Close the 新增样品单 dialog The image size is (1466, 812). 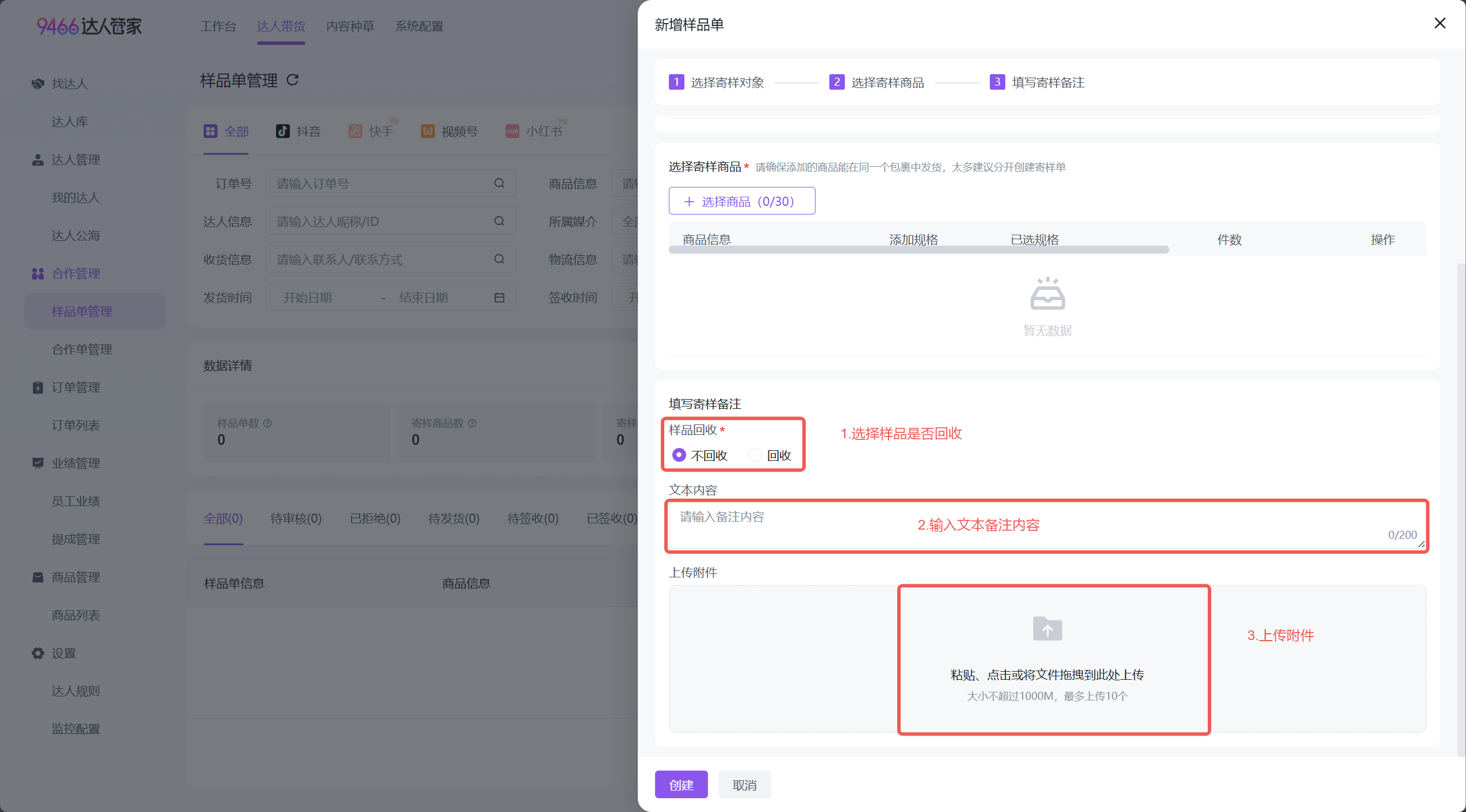[x=1440, y=23]
